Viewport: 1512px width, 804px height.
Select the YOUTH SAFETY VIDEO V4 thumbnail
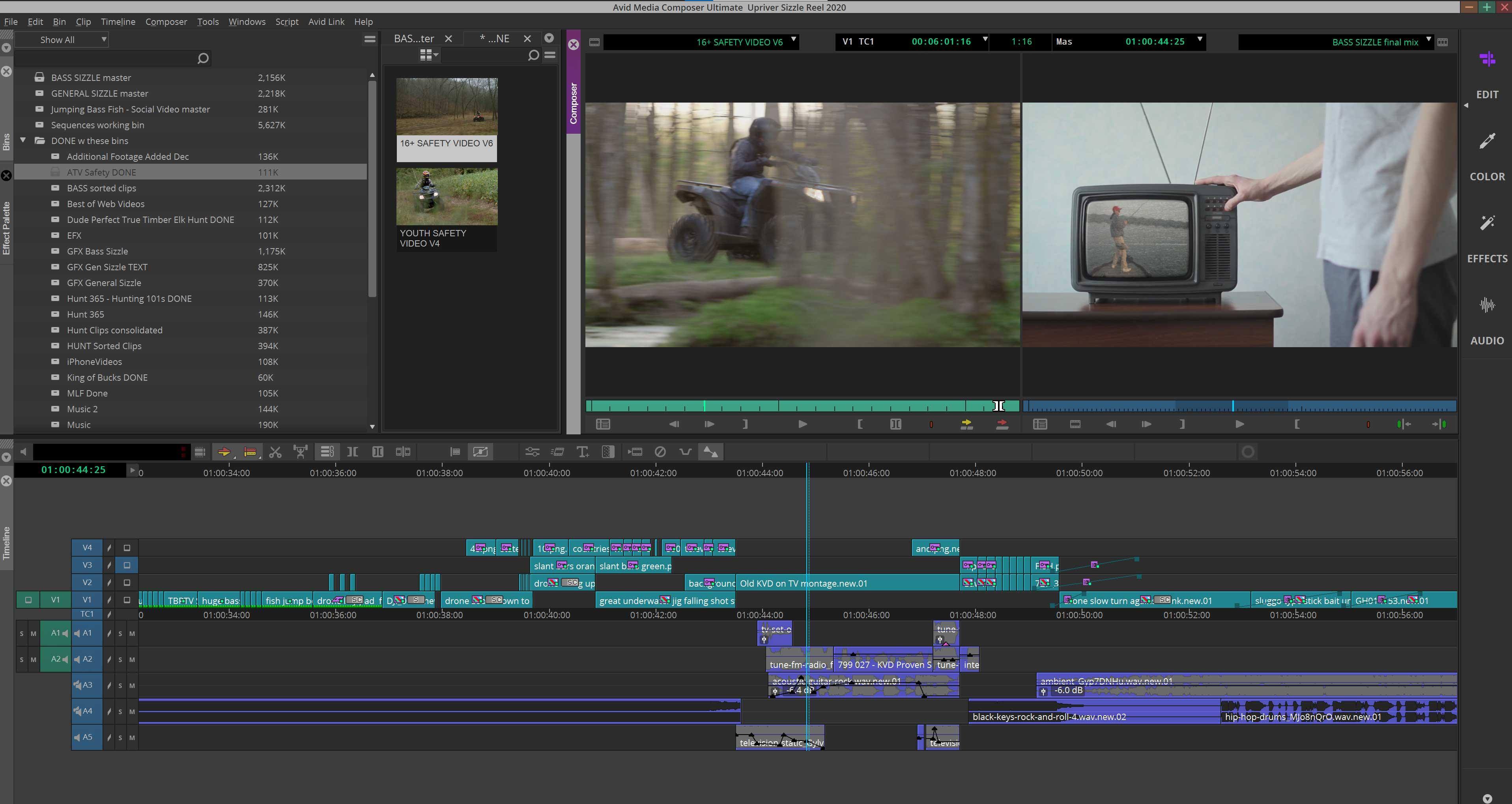pyautogui.click(x=447, y=197)
